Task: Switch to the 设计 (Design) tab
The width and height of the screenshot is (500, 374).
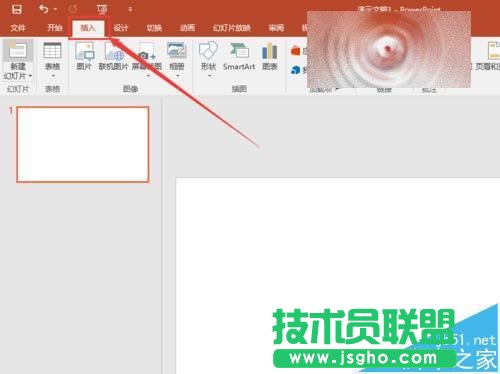Action: (x=121, y=28)
